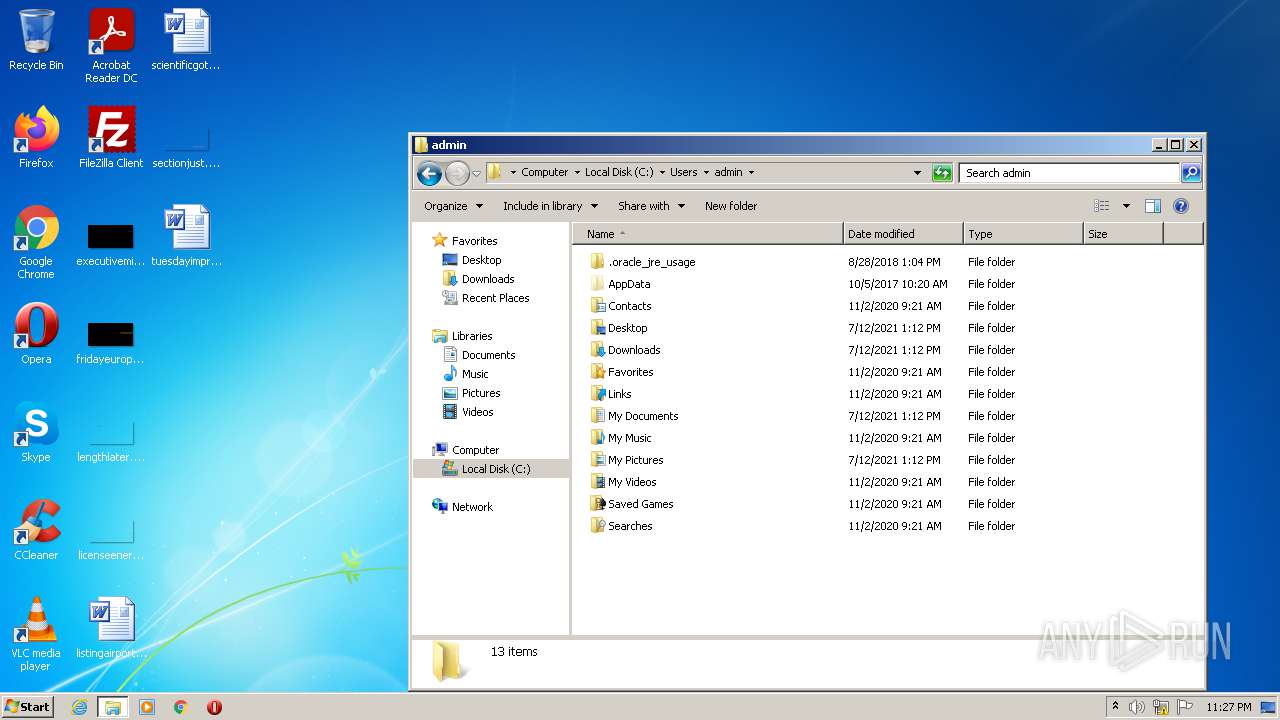Click taskbar clock showing 11:27 PM

tap(1229, 707)
